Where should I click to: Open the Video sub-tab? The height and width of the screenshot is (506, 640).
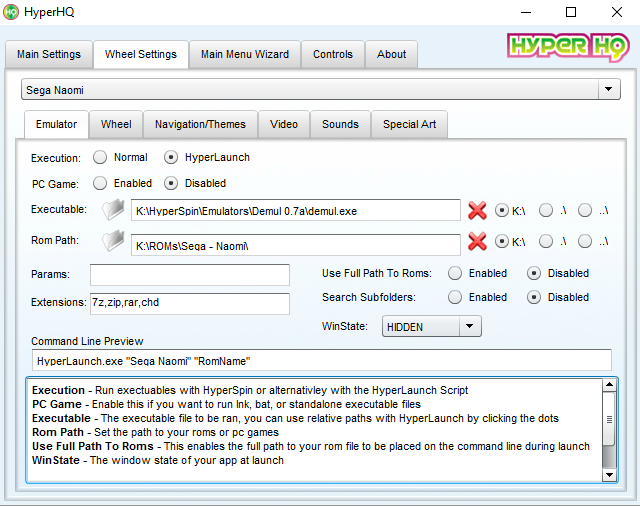point(284,124)
